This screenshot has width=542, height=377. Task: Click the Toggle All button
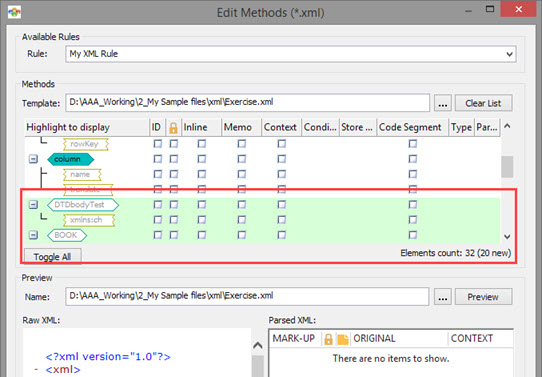click(53, 257)
